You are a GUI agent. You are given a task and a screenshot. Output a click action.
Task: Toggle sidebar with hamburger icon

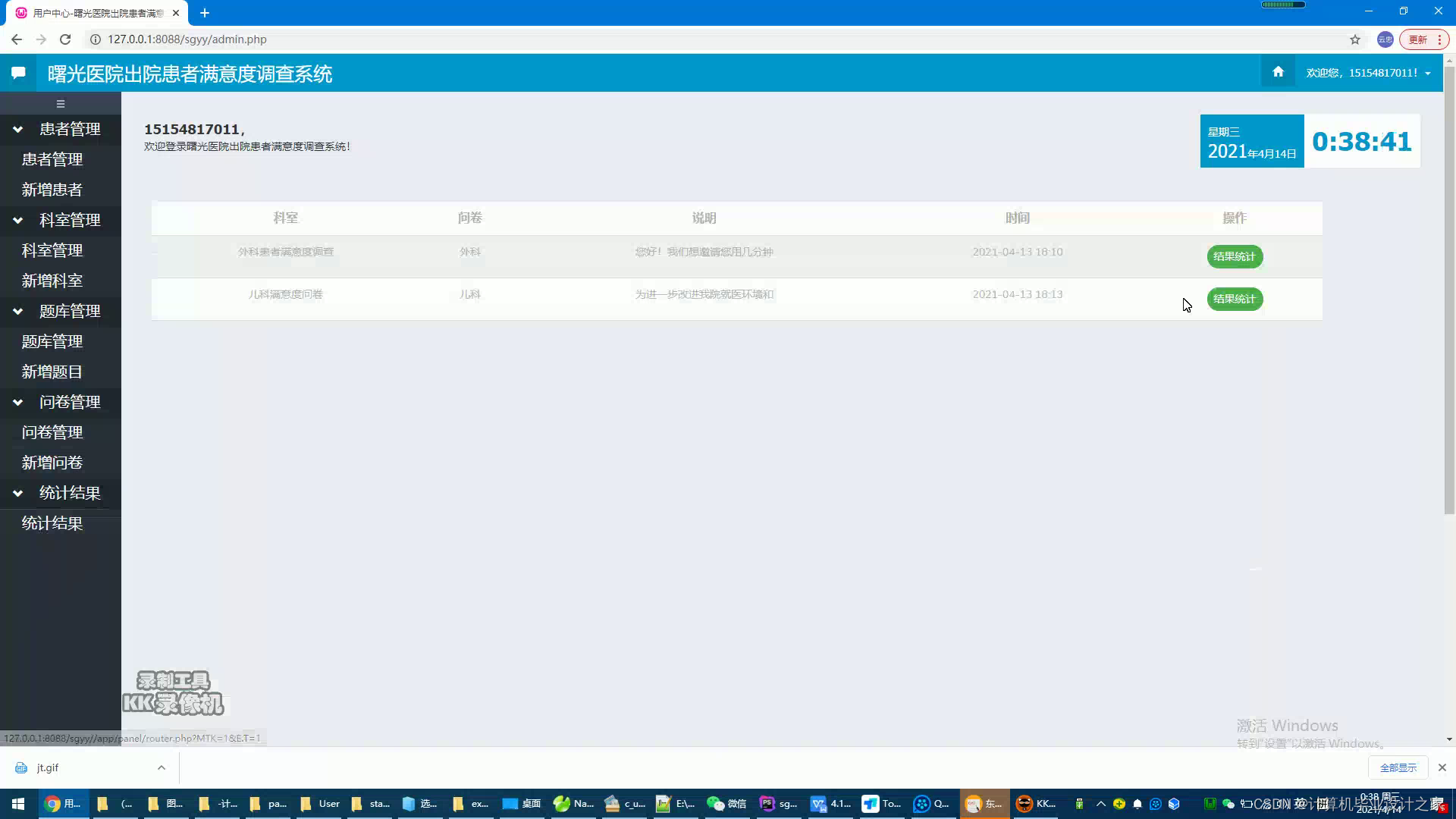coord(61,104)
